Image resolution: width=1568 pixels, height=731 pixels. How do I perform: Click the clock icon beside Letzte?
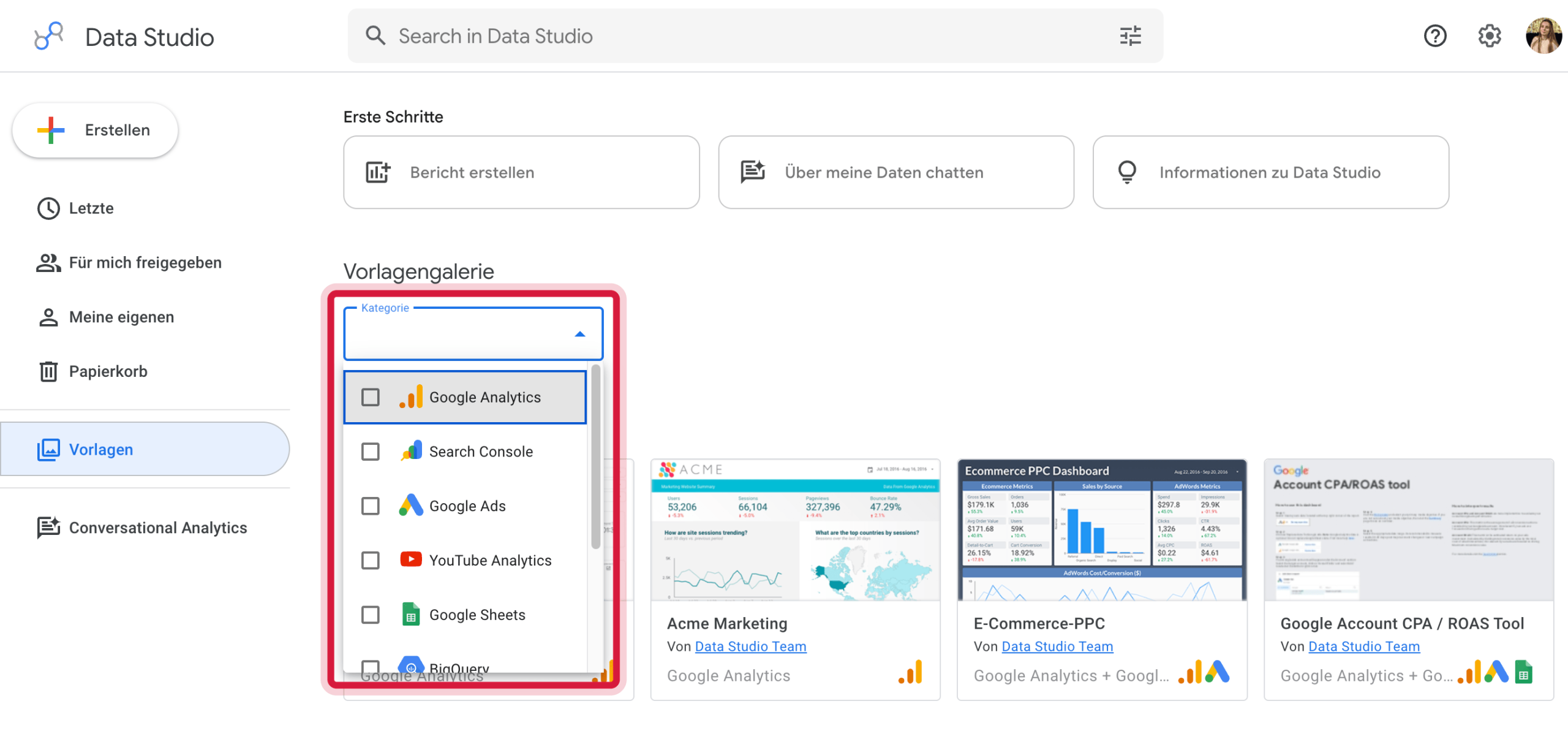click(48, 208)
